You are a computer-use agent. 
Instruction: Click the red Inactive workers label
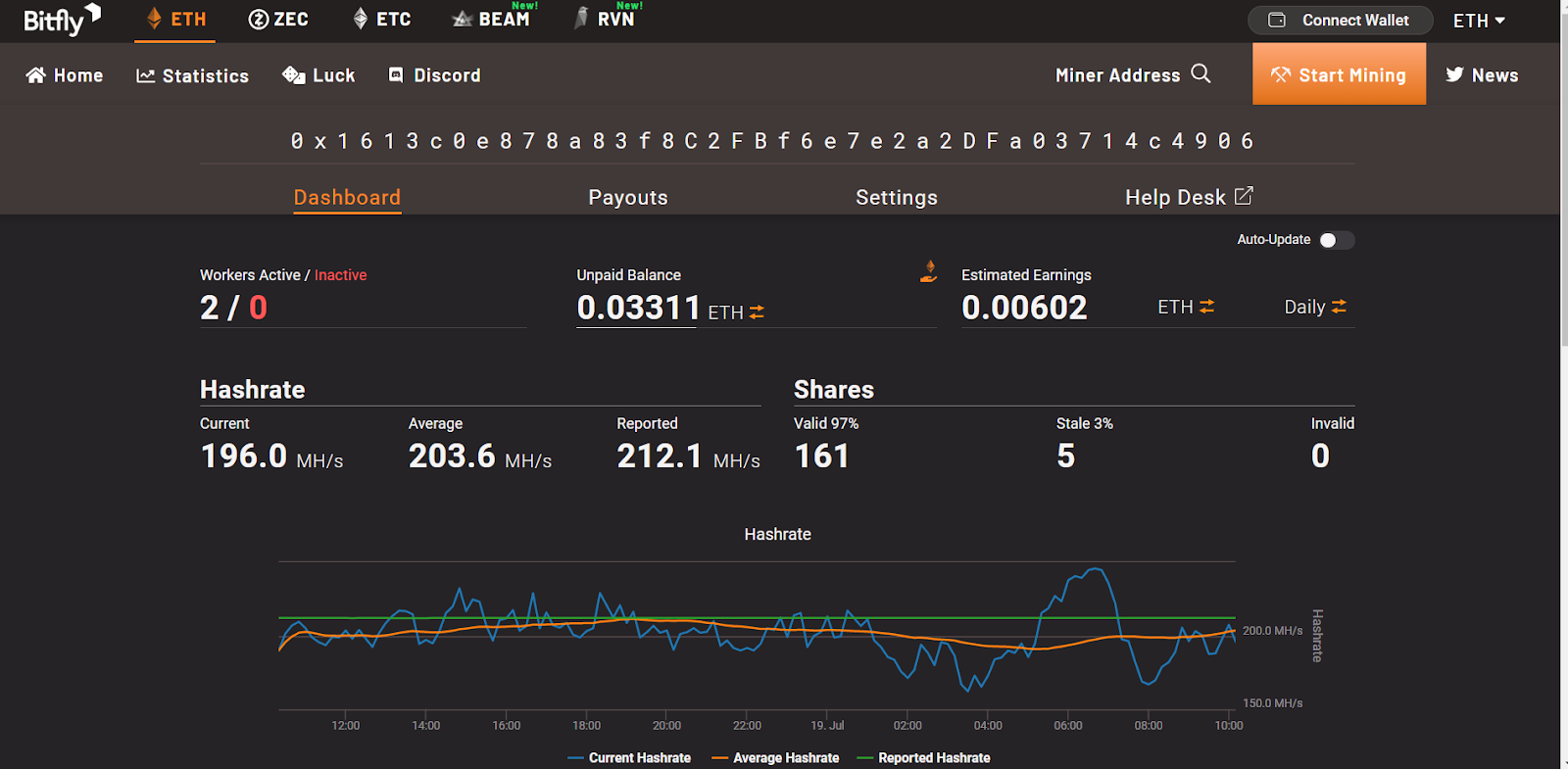click(x=340, y=275)
